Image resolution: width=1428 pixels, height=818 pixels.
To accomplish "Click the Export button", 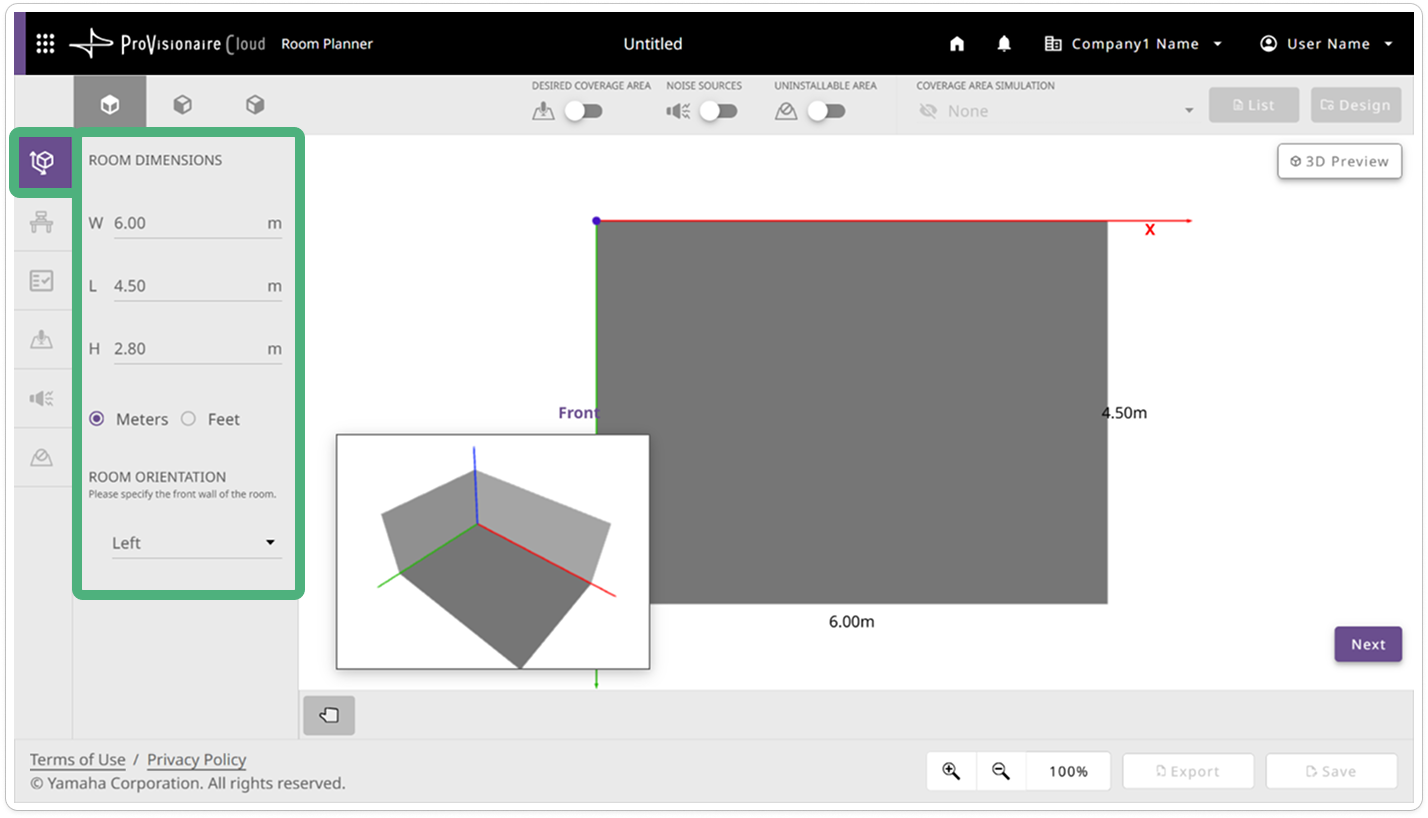I will [x=1188, y=771].
